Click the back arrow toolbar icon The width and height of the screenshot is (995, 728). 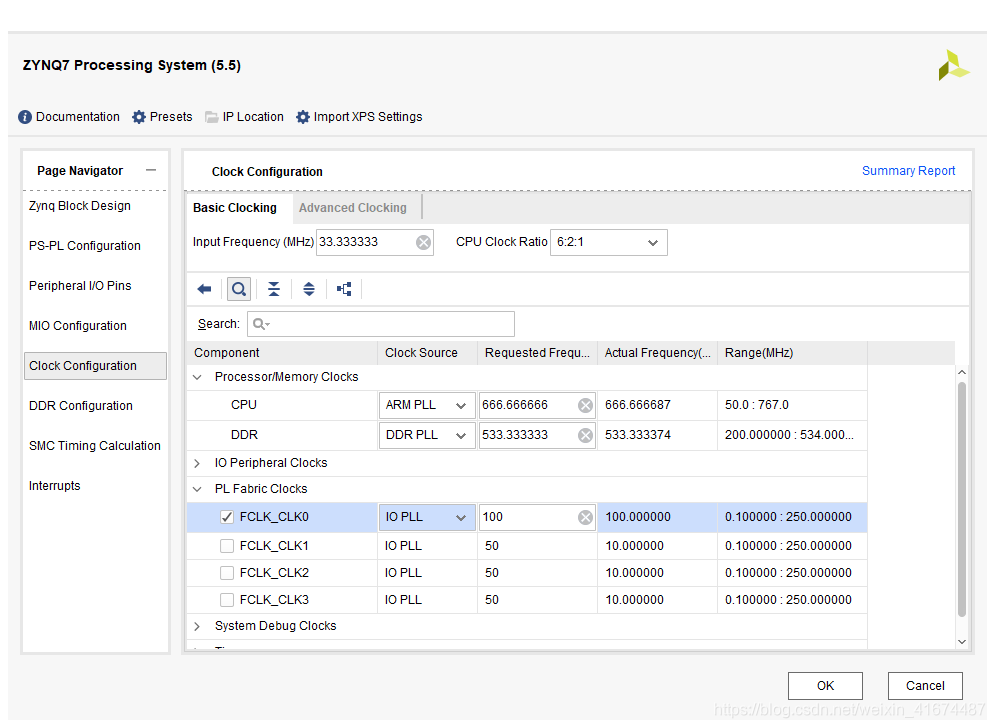(204, 289)
